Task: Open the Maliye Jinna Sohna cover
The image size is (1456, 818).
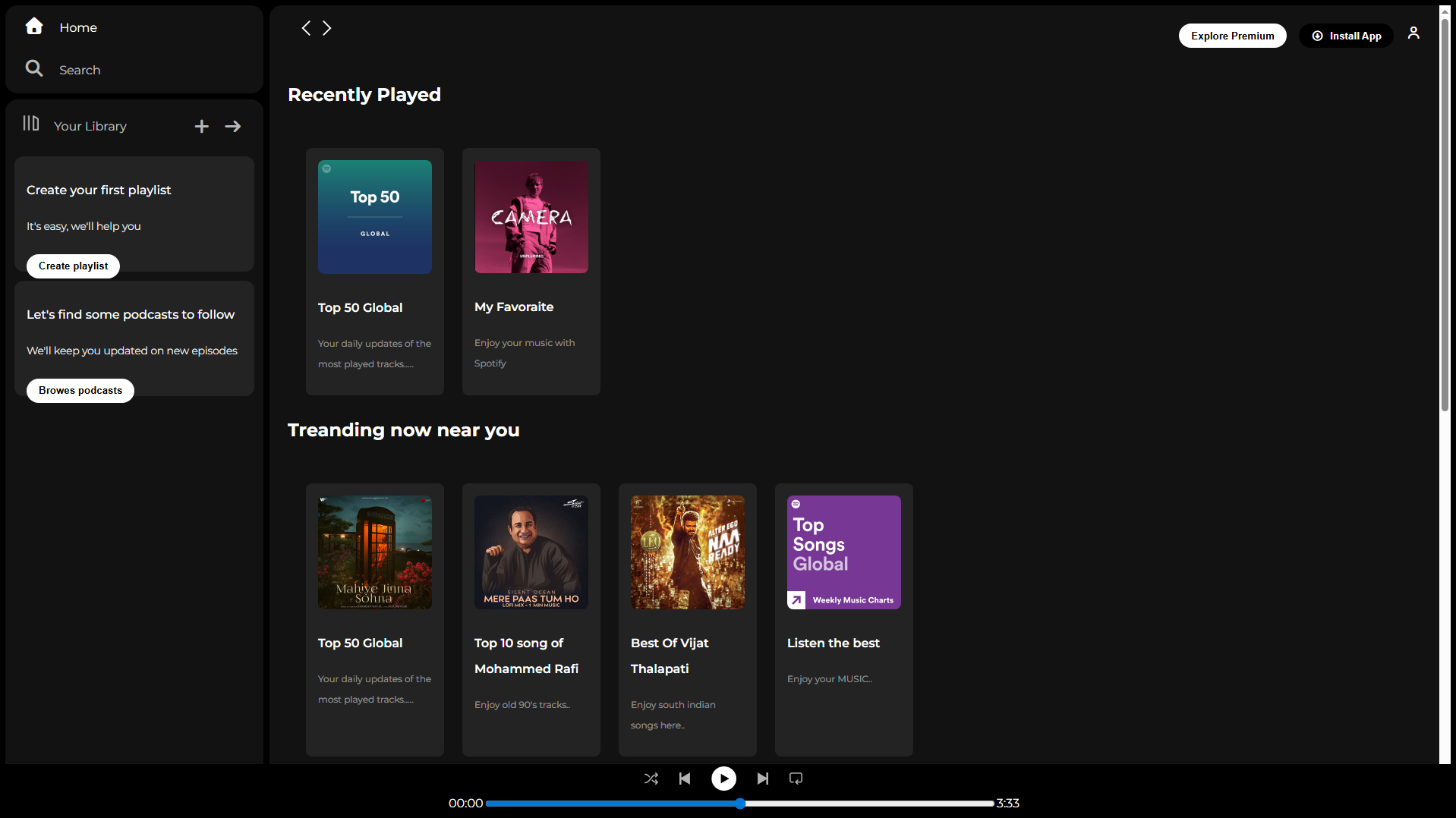Action: [x=375, y=552]
